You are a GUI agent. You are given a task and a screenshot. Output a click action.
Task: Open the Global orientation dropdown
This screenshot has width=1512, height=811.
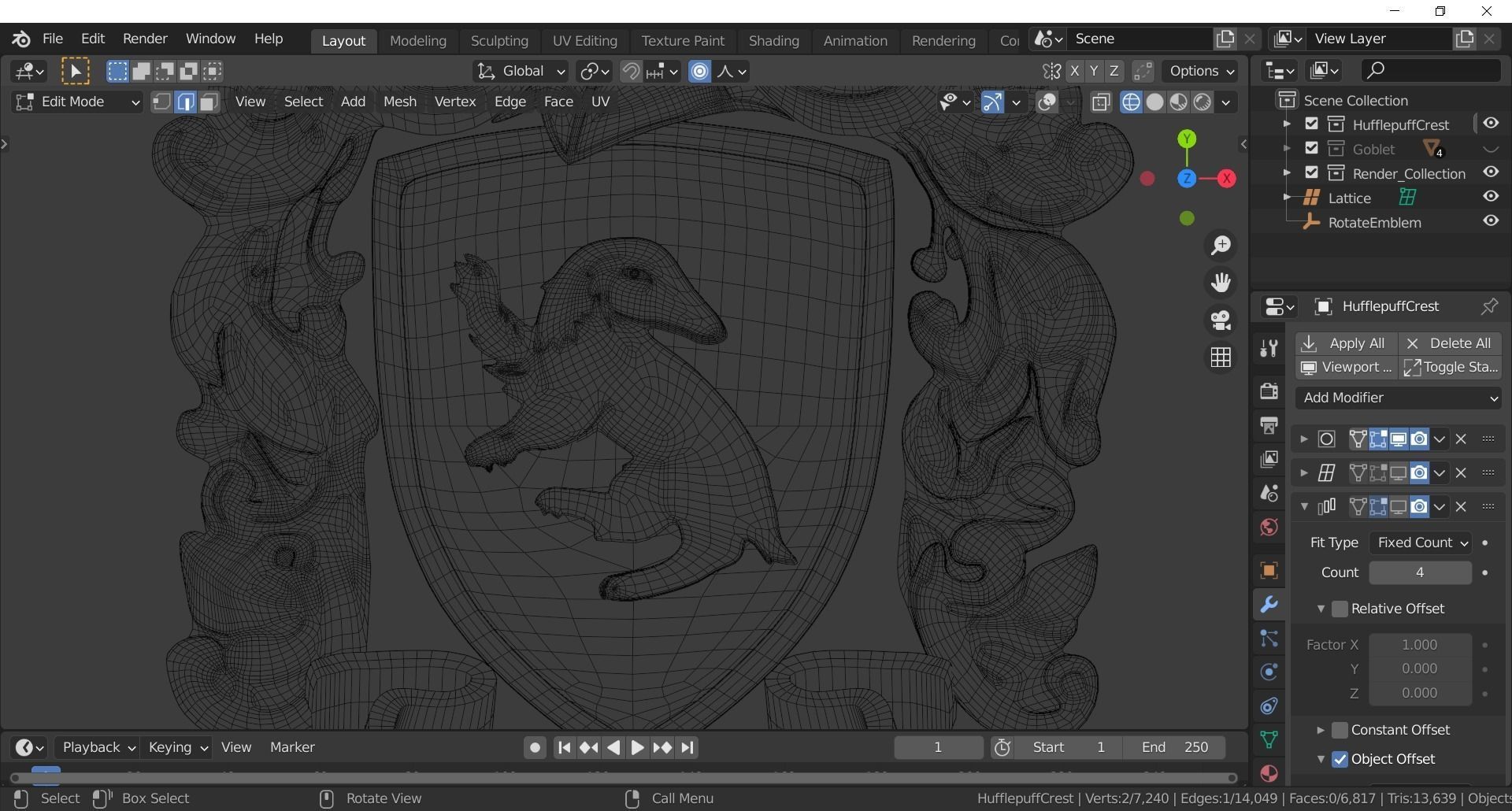point(521,72)
